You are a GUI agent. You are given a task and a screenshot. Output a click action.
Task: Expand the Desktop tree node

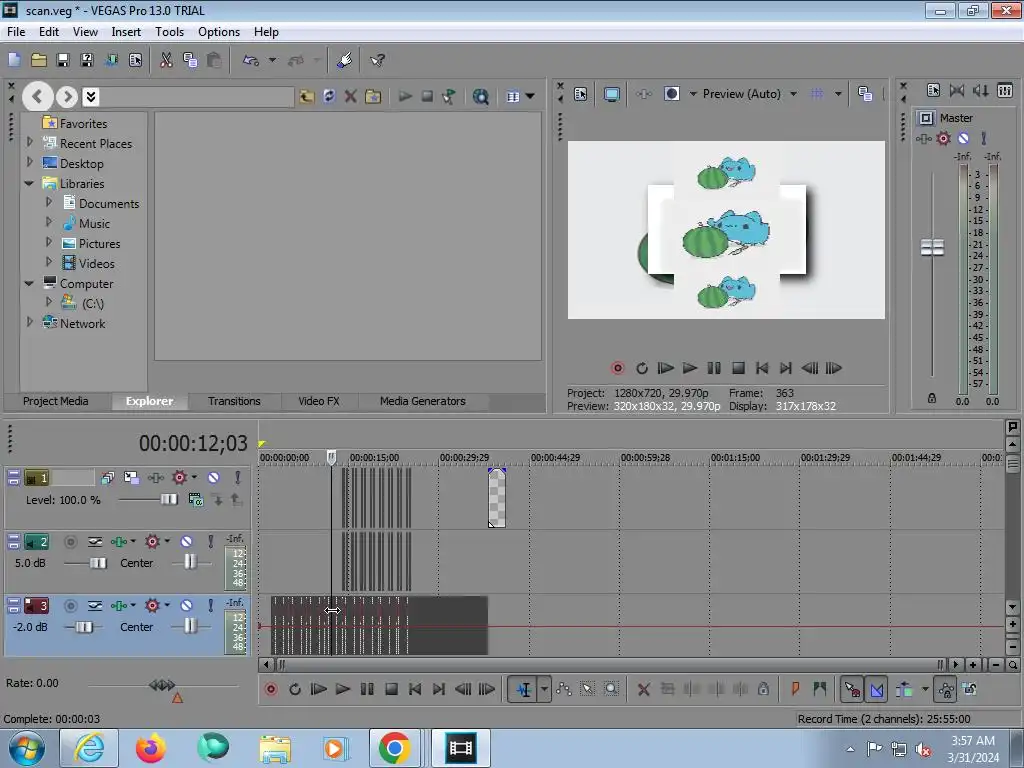[29, 161]
